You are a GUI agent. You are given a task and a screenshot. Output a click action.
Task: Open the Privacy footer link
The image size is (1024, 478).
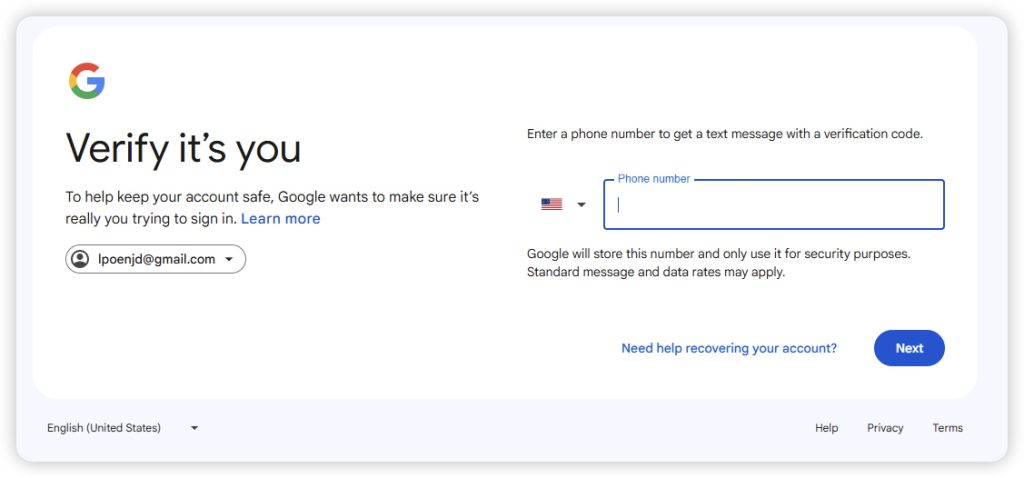tap(885, 428)
